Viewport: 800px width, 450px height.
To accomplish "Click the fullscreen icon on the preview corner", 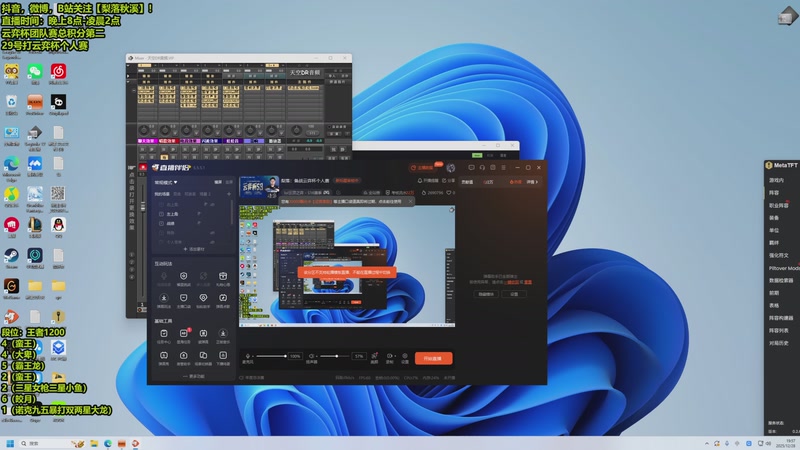I will tap(451, 210).
